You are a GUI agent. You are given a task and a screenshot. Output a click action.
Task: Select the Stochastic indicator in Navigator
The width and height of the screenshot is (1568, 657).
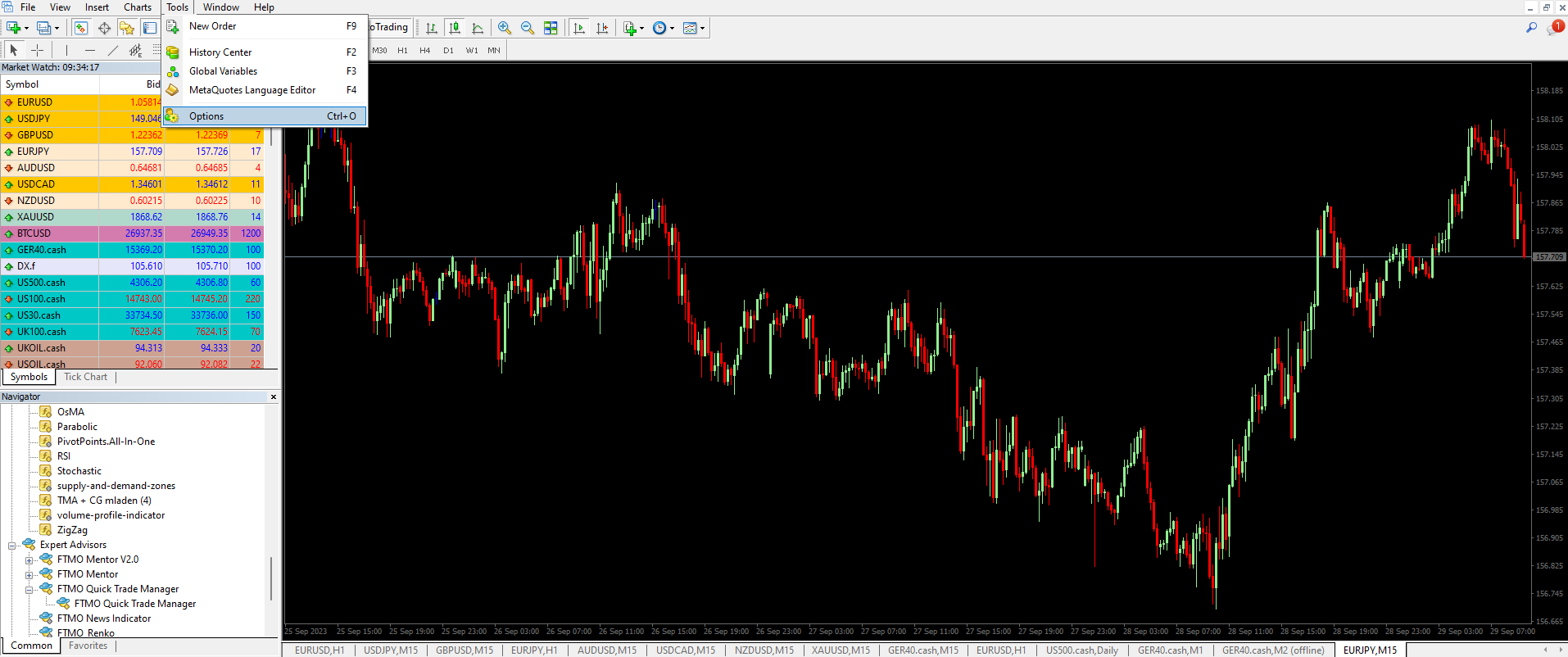(x=79, y=471)
